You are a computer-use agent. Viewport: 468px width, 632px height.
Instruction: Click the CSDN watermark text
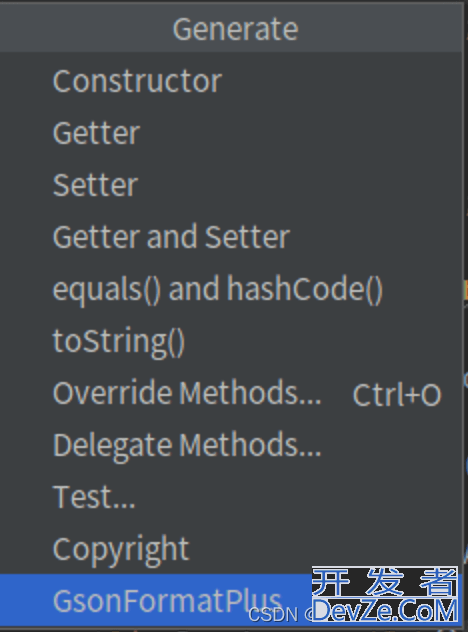point(273,615)
